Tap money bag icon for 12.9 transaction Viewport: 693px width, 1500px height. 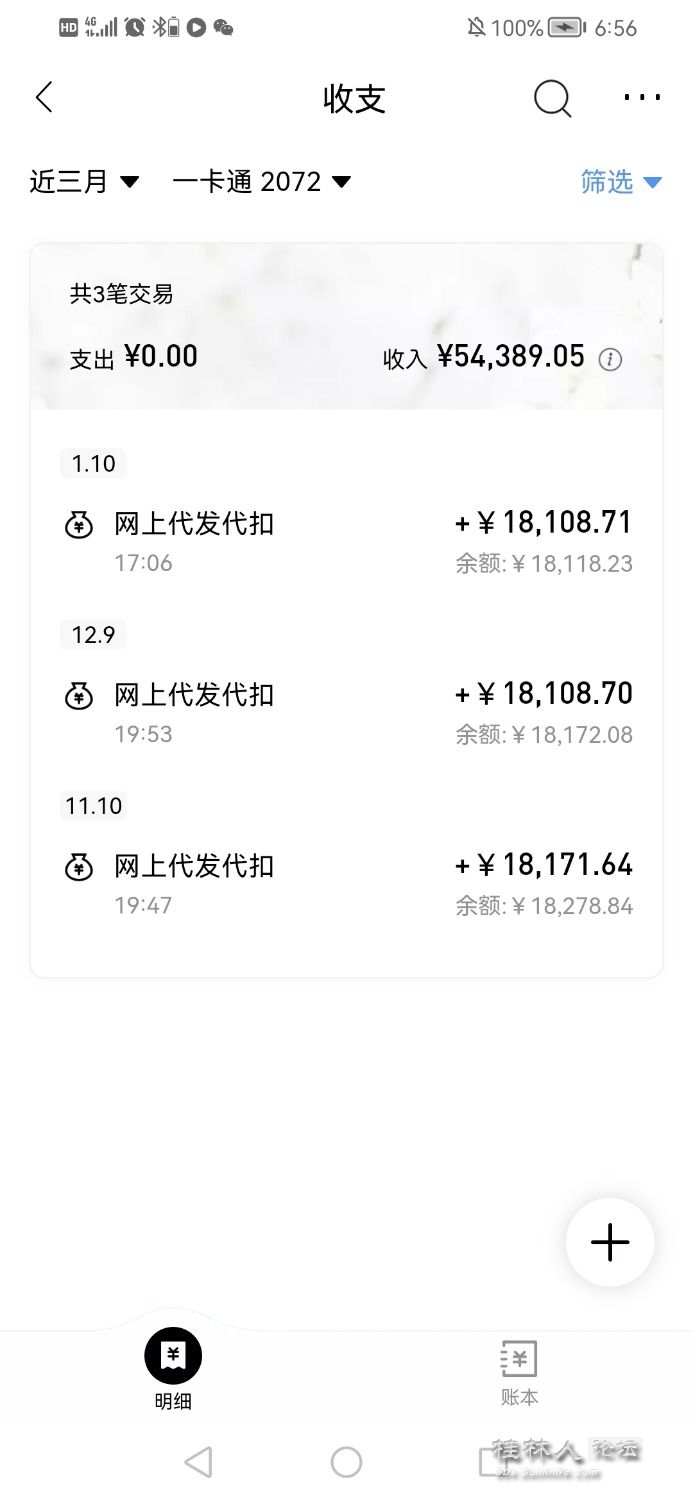[x=79, y=695]
